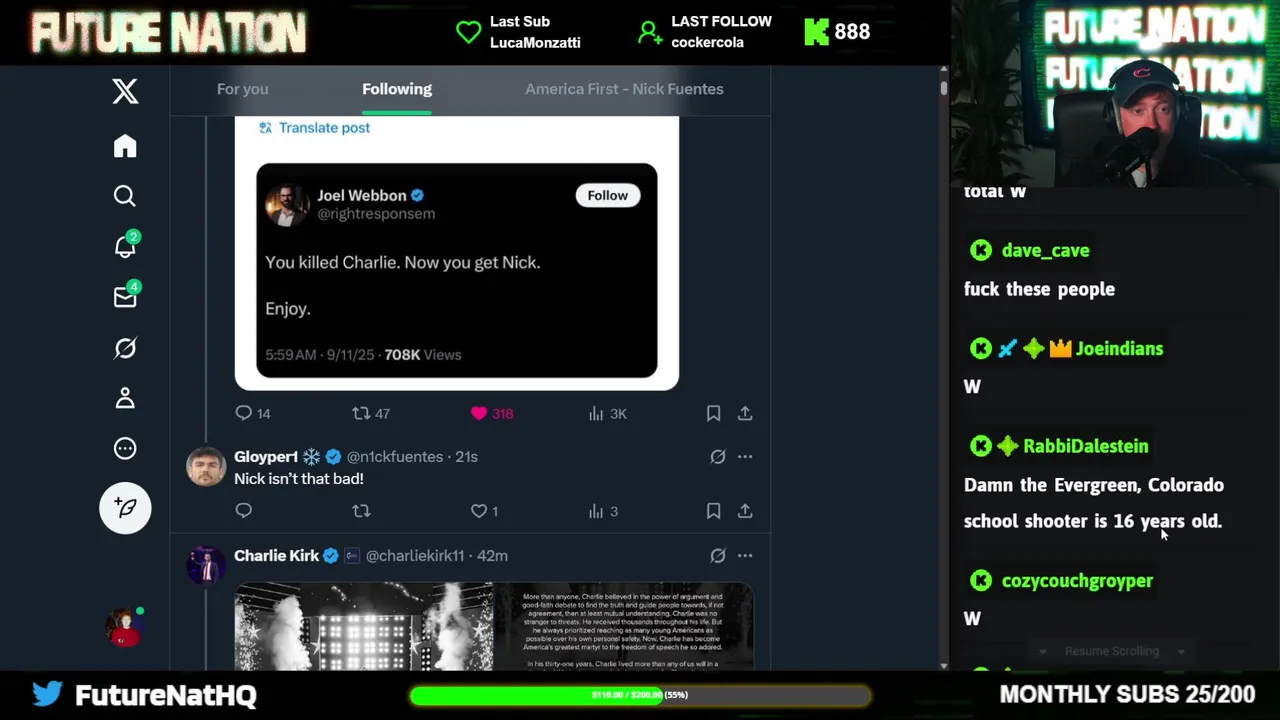Repost 'Nick isn't that bad!' post
1280x720 pixels.
(361, 511)
